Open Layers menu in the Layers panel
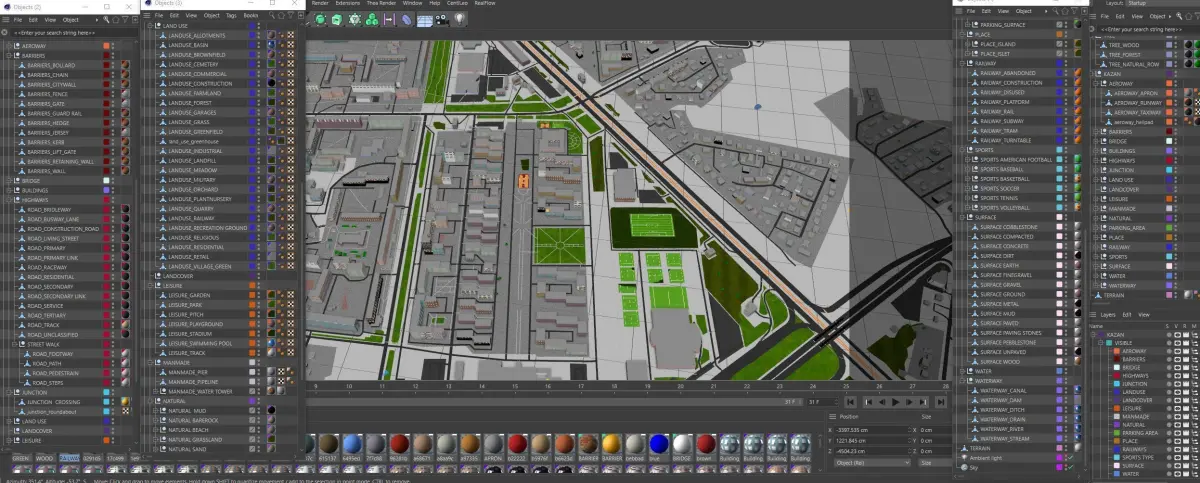This screenshot has height=483, width=1200. click(1106, 314)
